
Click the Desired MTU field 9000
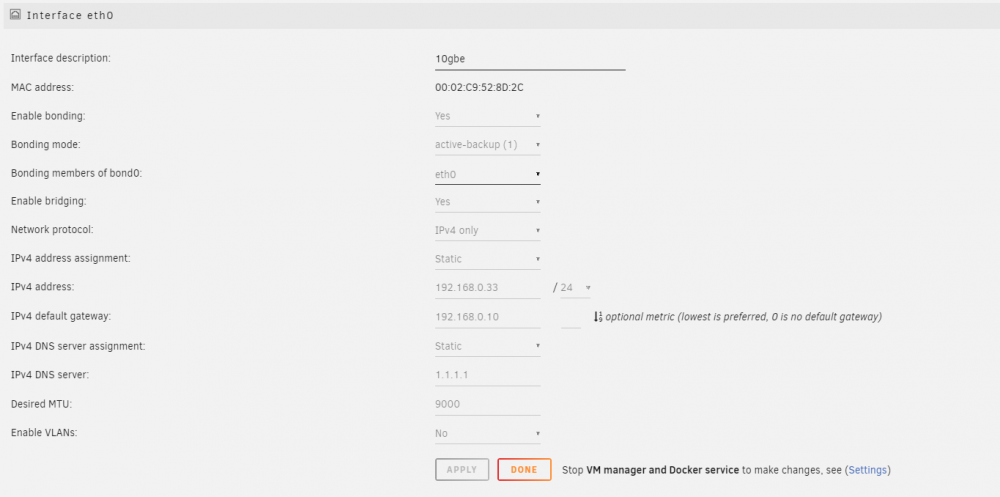coord(488,404)
